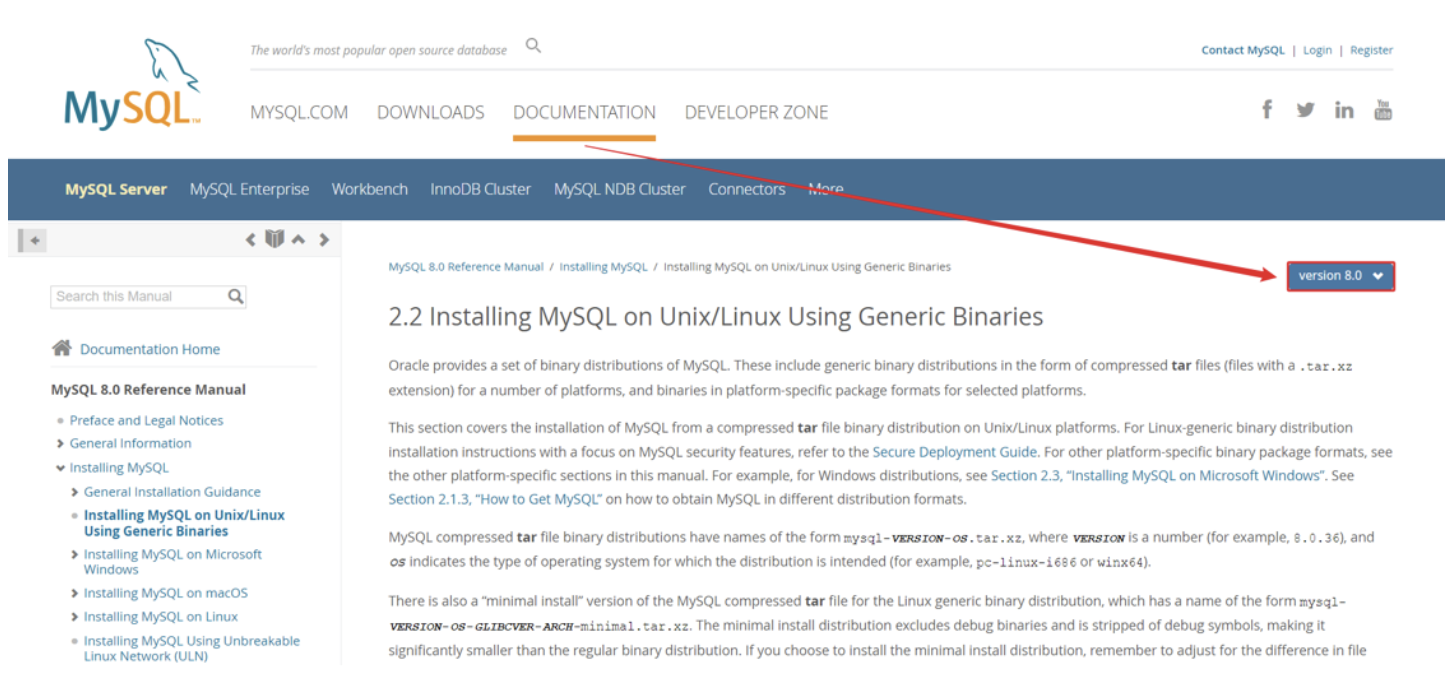Open the version 8.0 dropdown

click(1340, 276)
